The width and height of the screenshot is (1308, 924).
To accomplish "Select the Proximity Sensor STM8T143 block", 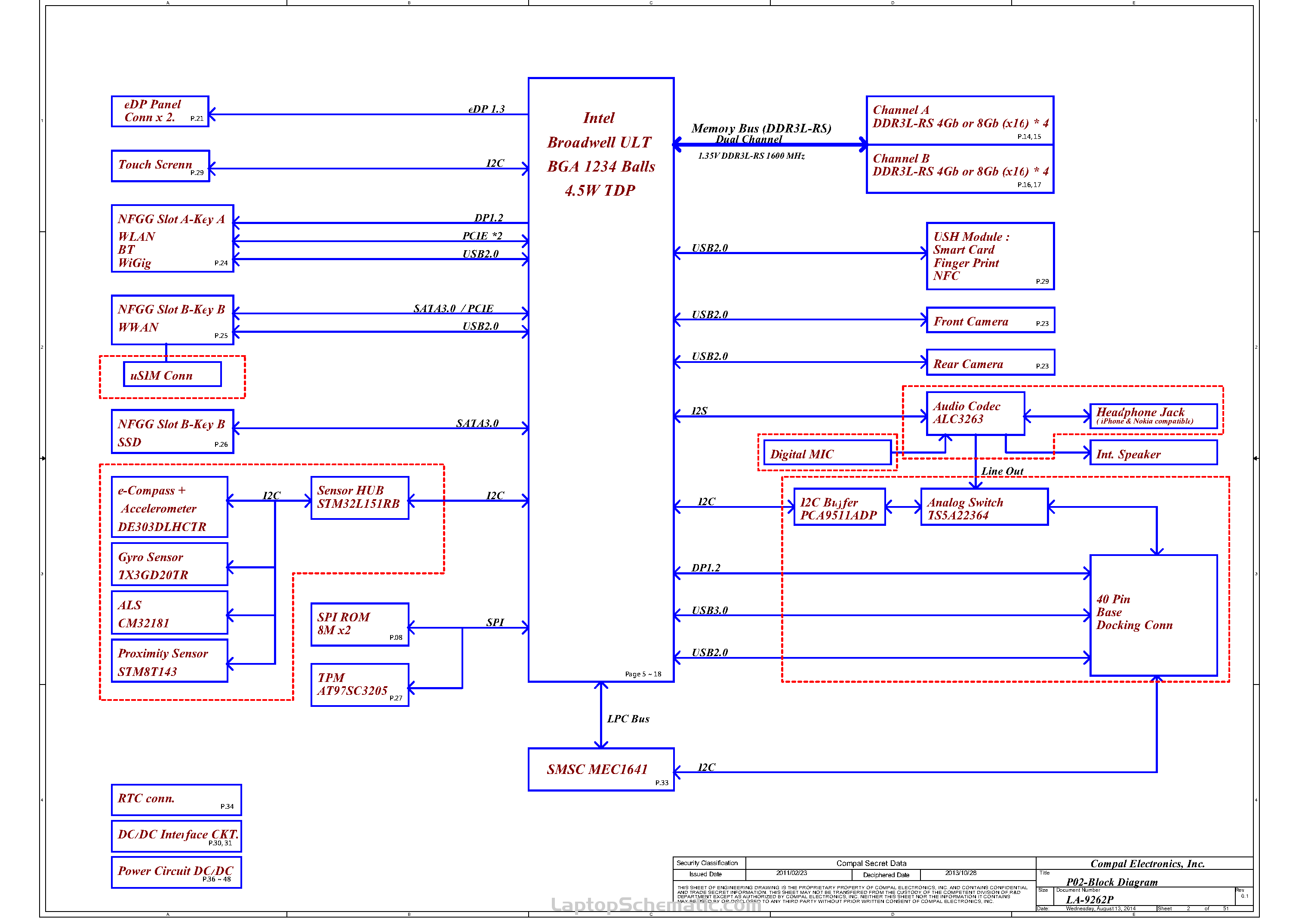I will (x=170, y=661).
